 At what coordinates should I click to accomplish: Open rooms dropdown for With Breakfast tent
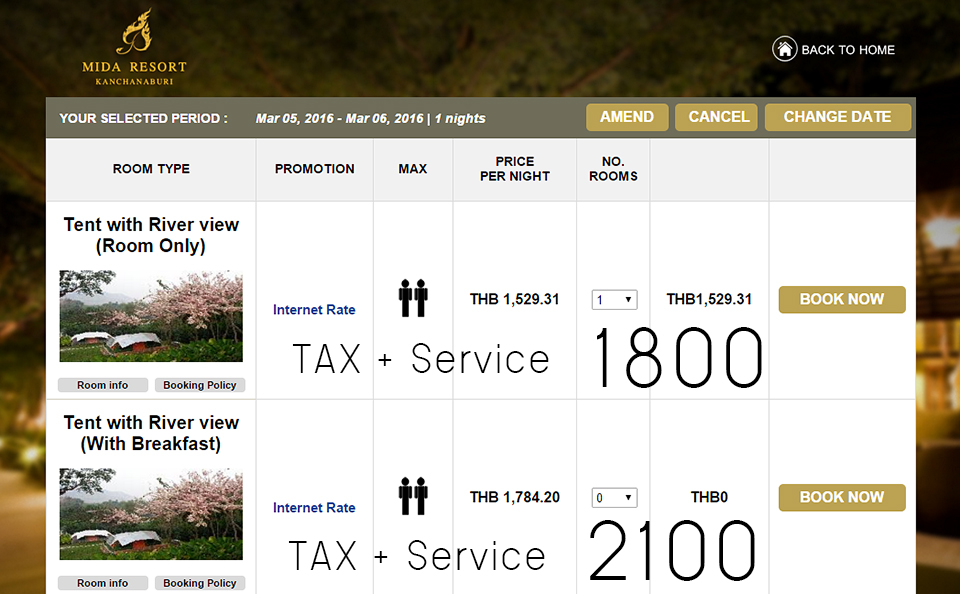(614, 497)
